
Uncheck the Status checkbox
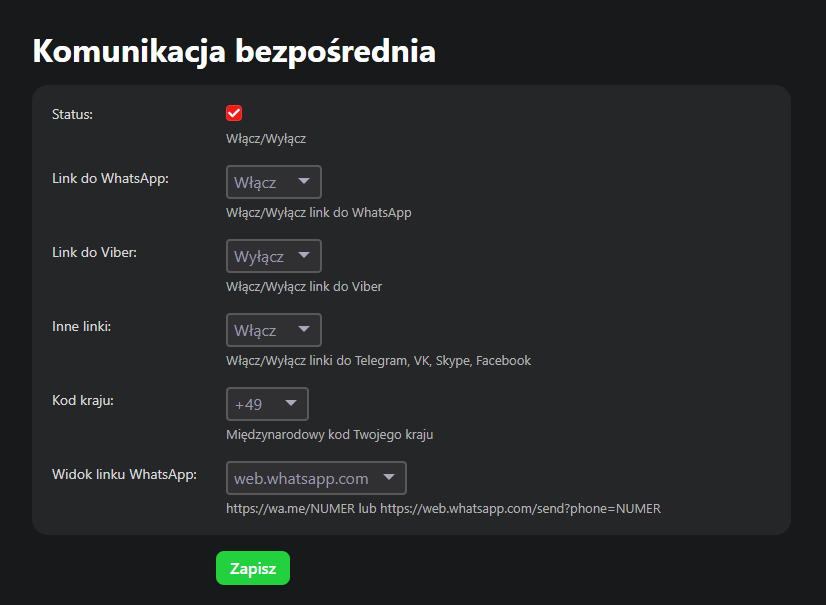click(x=234, y=114)
